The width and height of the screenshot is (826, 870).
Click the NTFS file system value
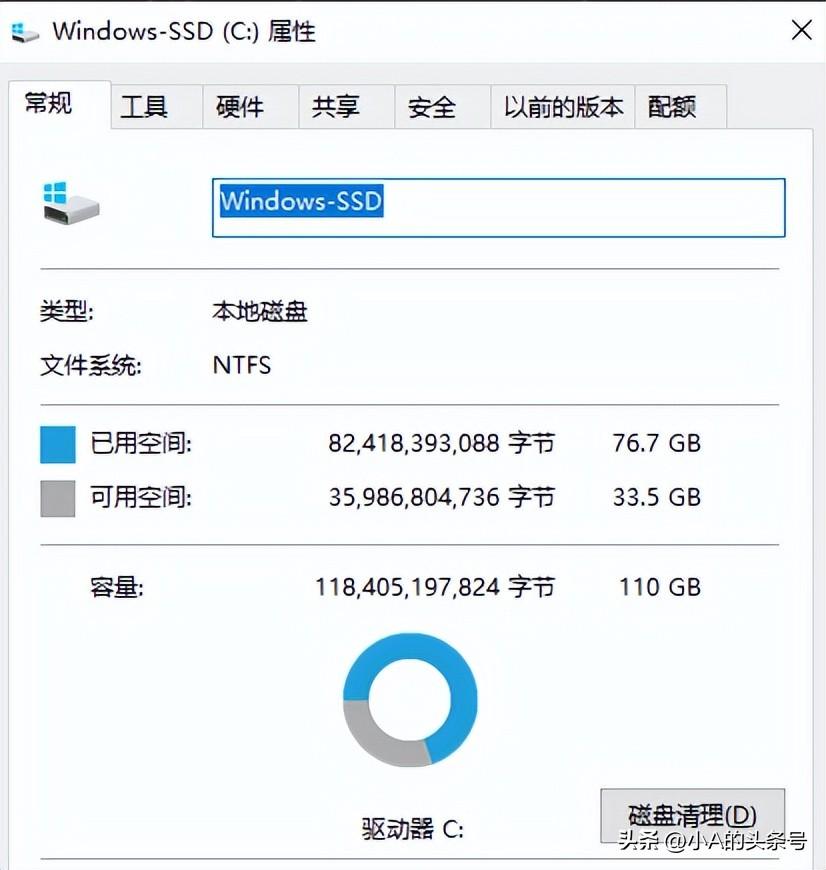(242, 365)
